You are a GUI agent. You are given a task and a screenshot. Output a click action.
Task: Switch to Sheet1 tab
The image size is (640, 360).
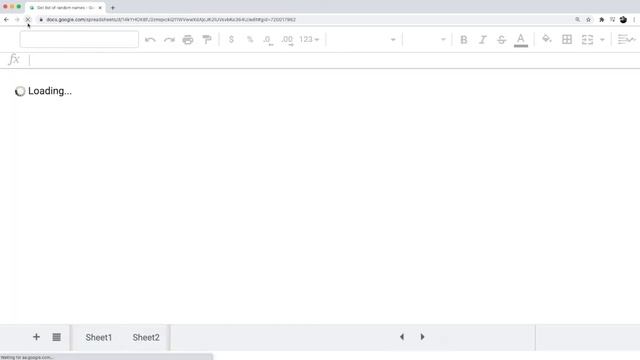point(99,338)
